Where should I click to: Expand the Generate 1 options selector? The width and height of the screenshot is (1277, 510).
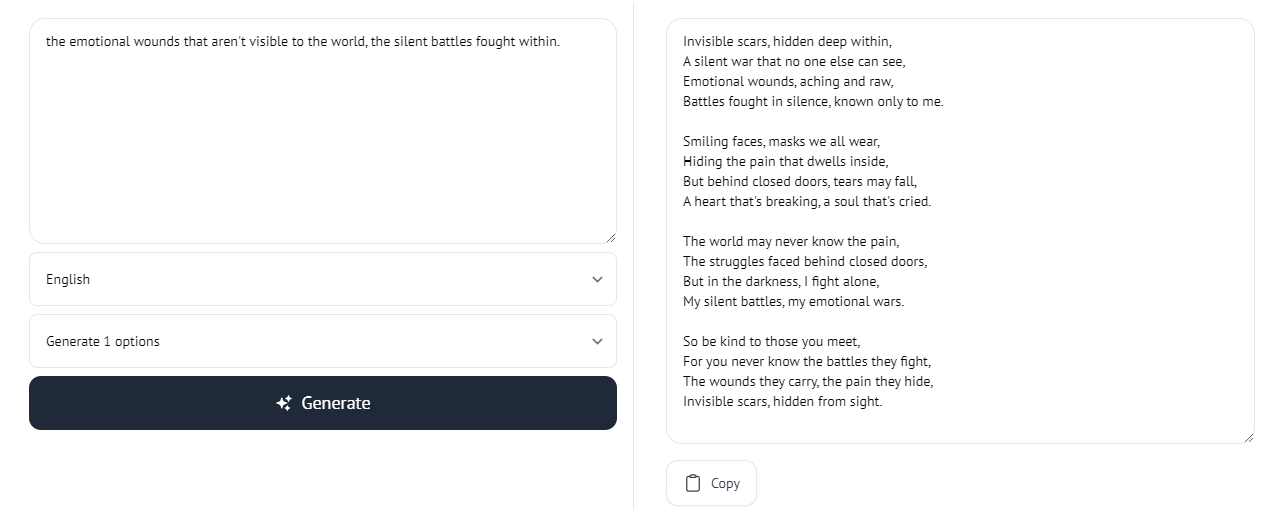click(x=323, y=341)
